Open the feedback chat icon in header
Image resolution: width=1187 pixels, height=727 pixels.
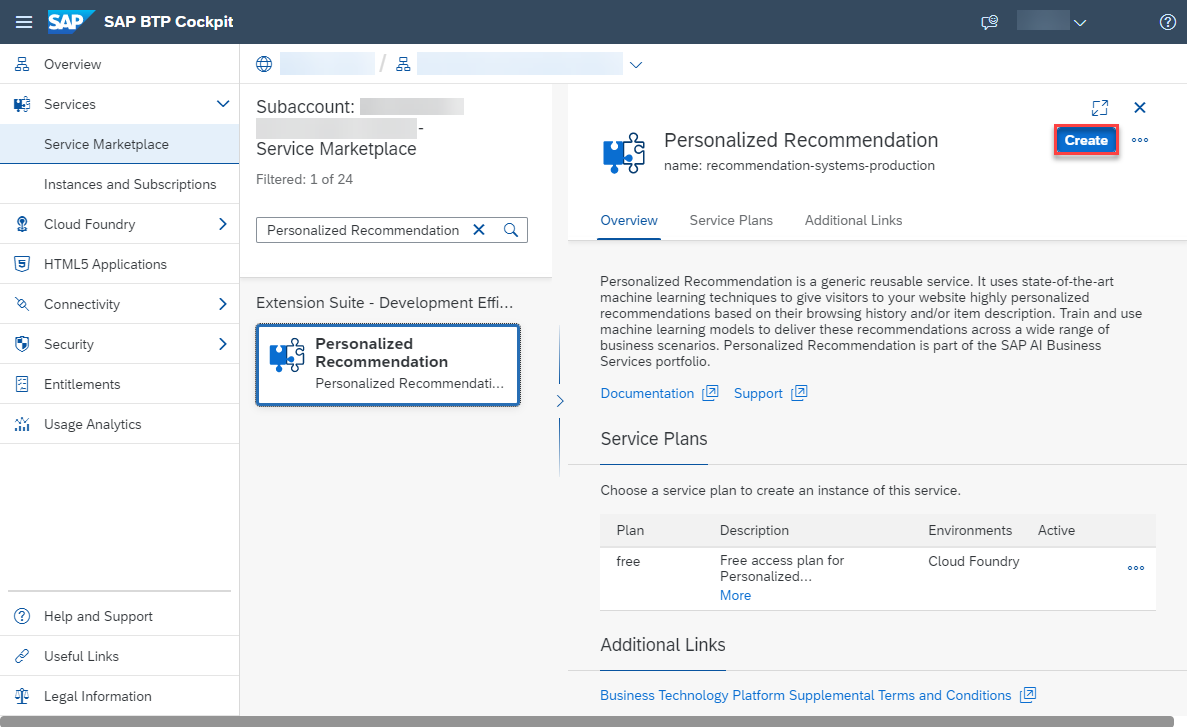coord(989,22)
